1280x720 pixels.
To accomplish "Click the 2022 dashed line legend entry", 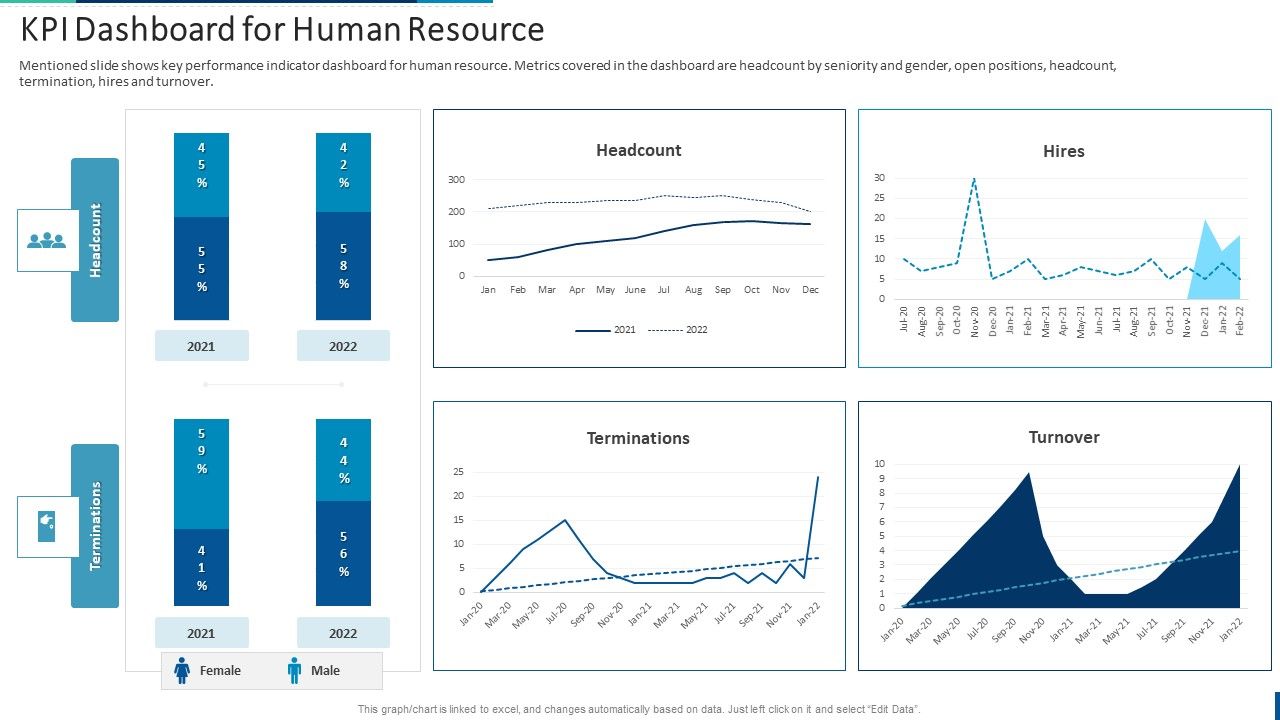I will (677, 329).
